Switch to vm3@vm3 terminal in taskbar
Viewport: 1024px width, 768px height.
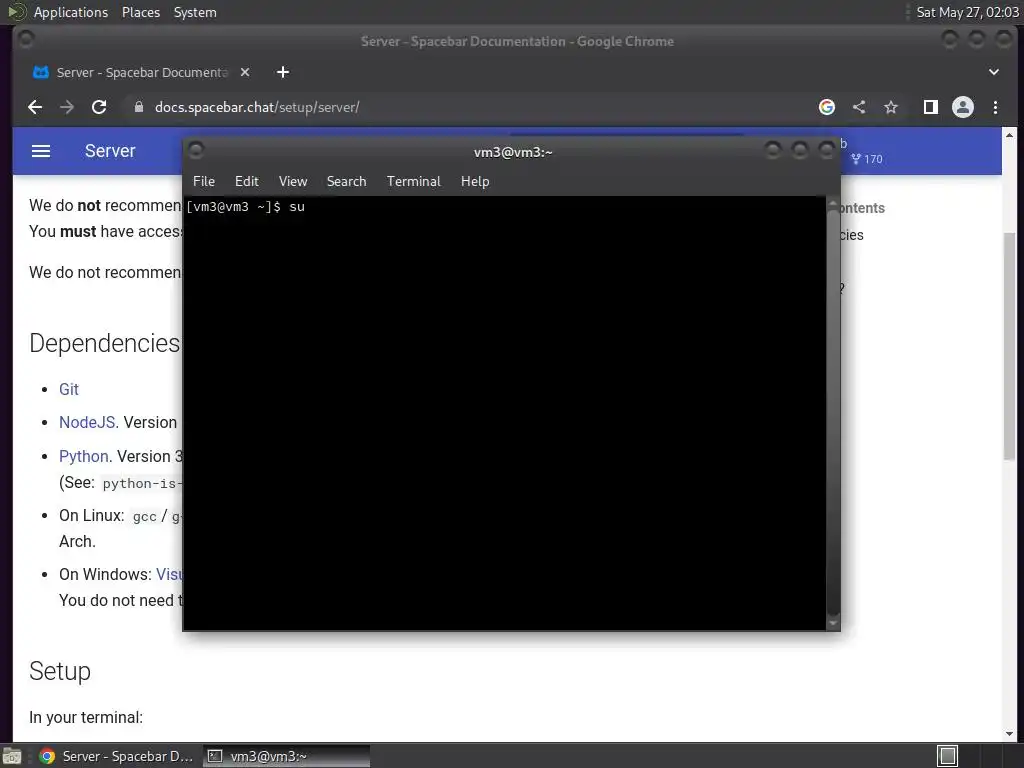click(x=286, y=756)
